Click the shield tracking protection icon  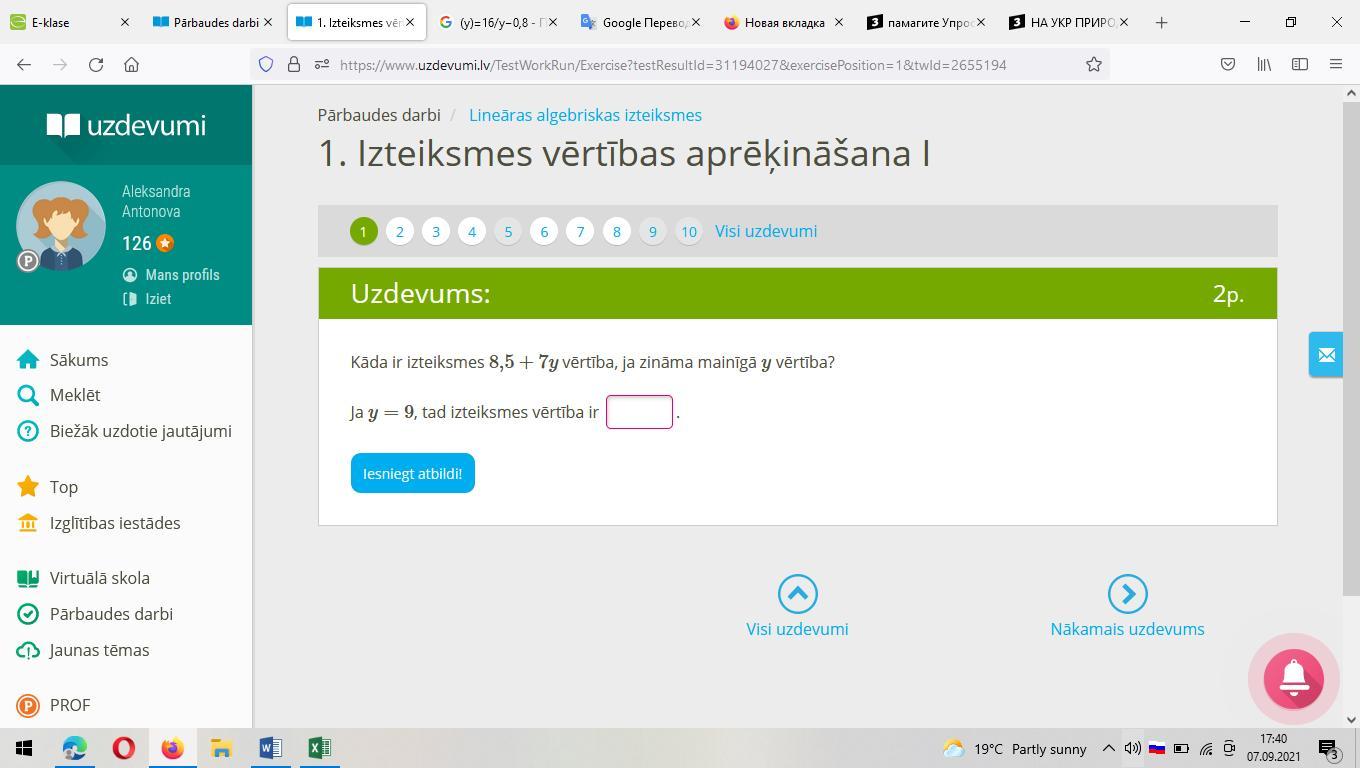(266, 64)
